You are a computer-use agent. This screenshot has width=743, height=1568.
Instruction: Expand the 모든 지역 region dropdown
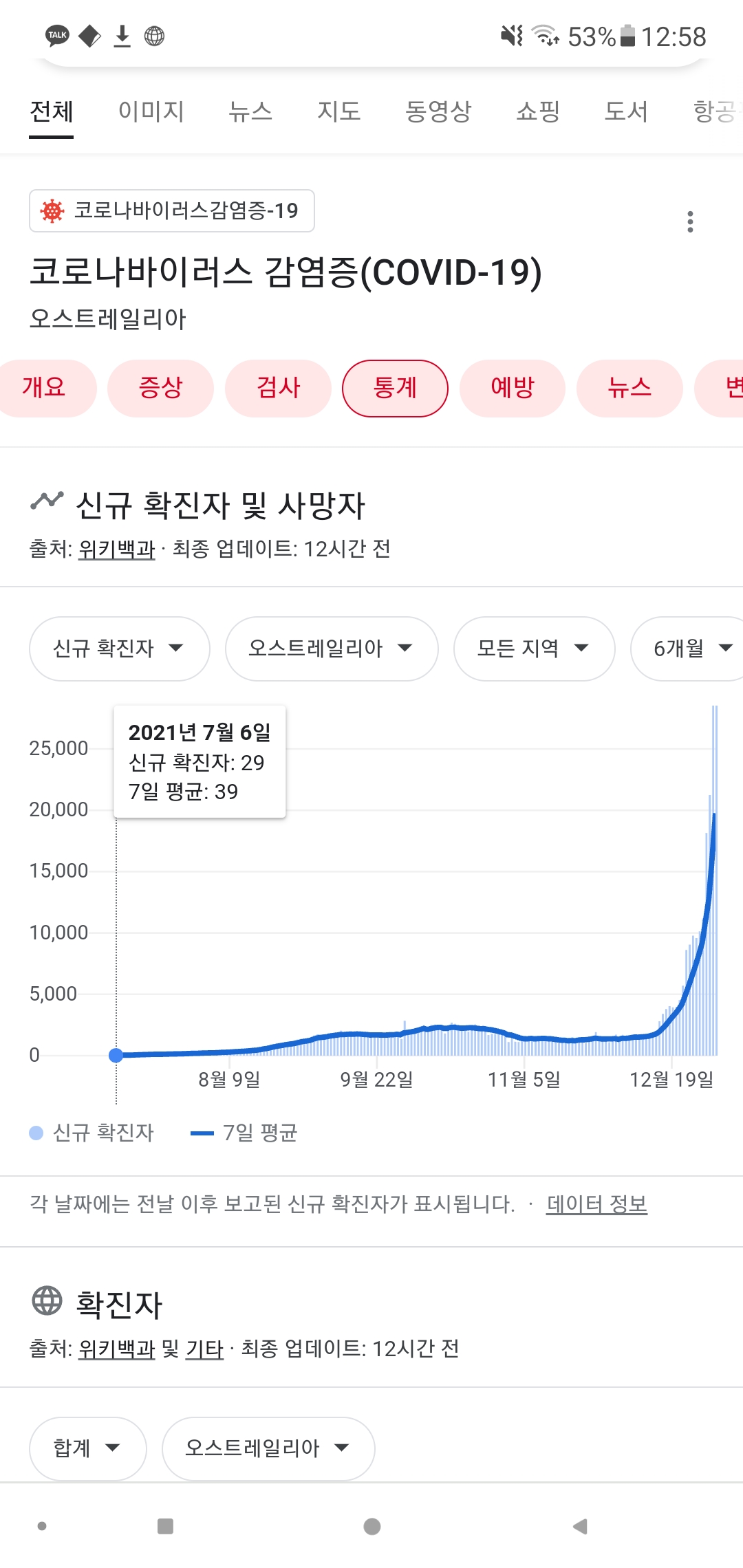pyautogui.click(x=533, y=648)
